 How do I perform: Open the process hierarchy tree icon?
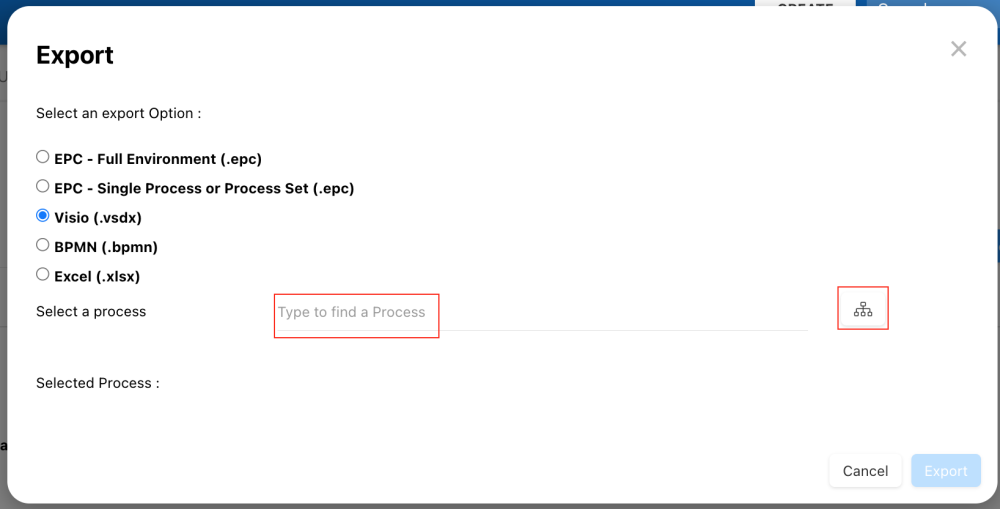(x=863, y=309)
